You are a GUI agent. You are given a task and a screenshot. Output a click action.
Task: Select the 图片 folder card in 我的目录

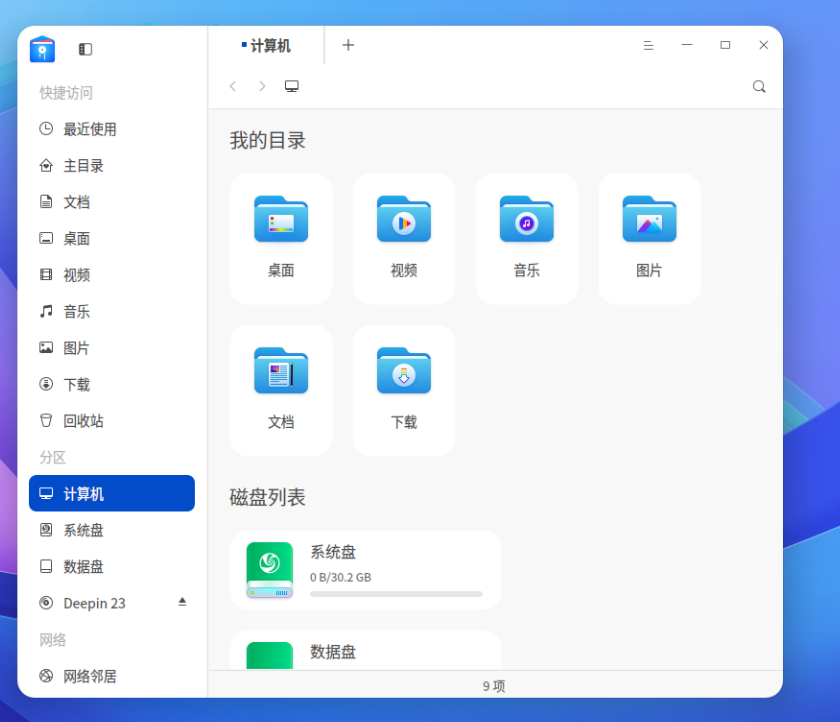649,239
